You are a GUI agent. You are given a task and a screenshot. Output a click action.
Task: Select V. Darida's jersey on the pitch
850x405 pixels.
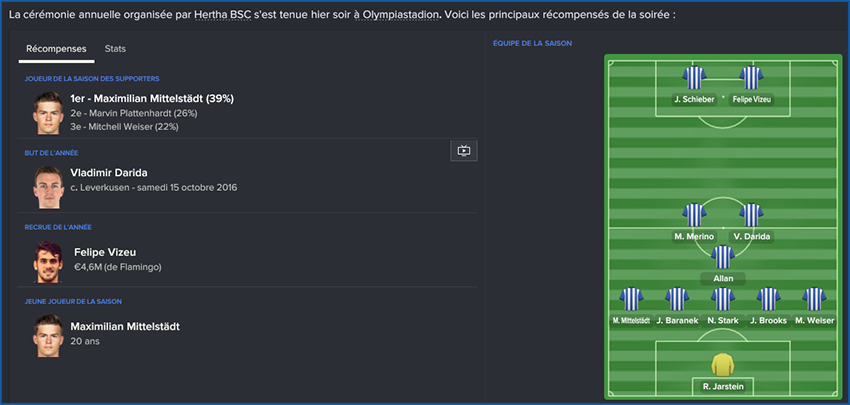point(751,215)
